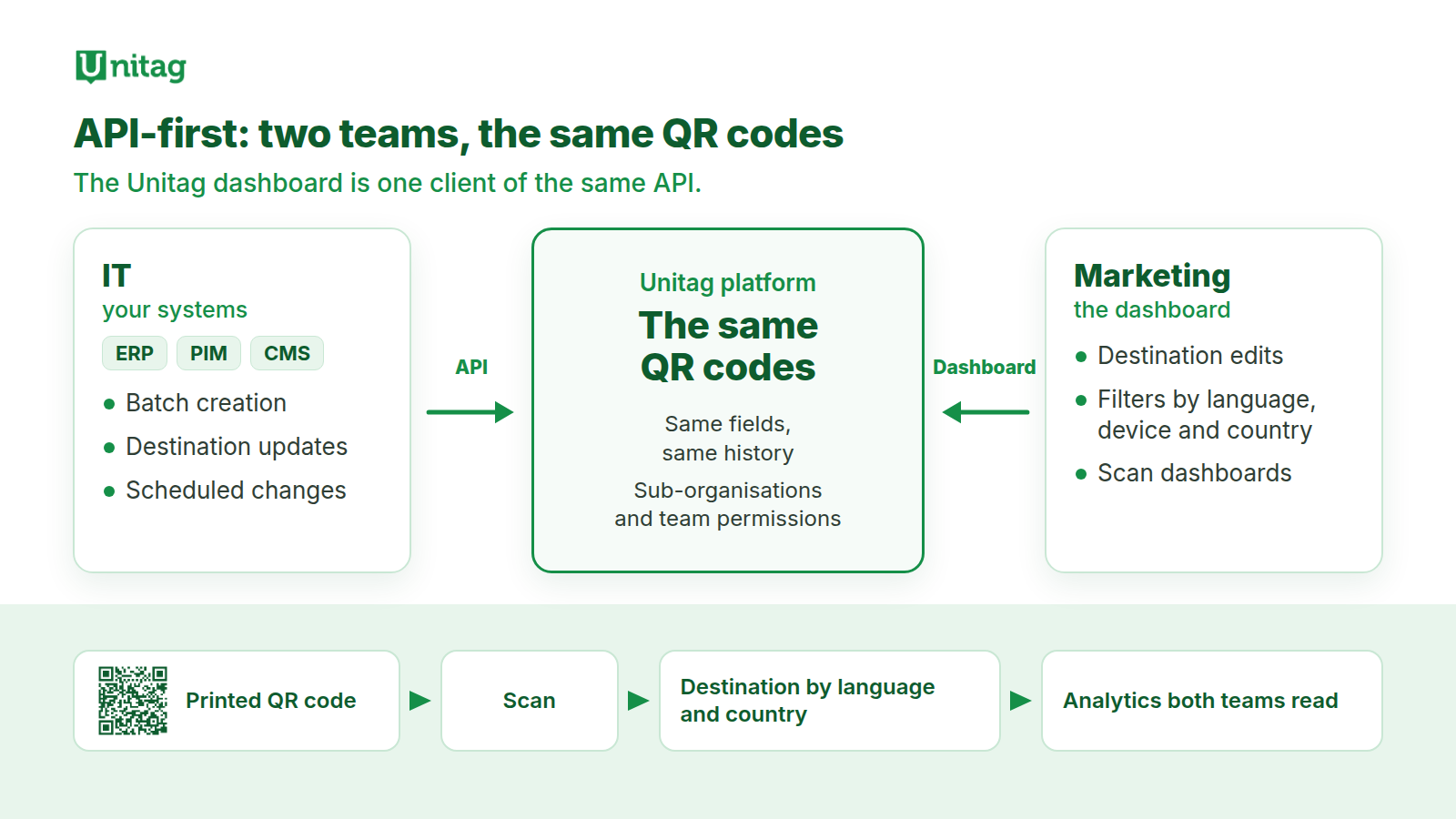Select the CMS tag
The image size is (1456, 819).
[287, 353]
